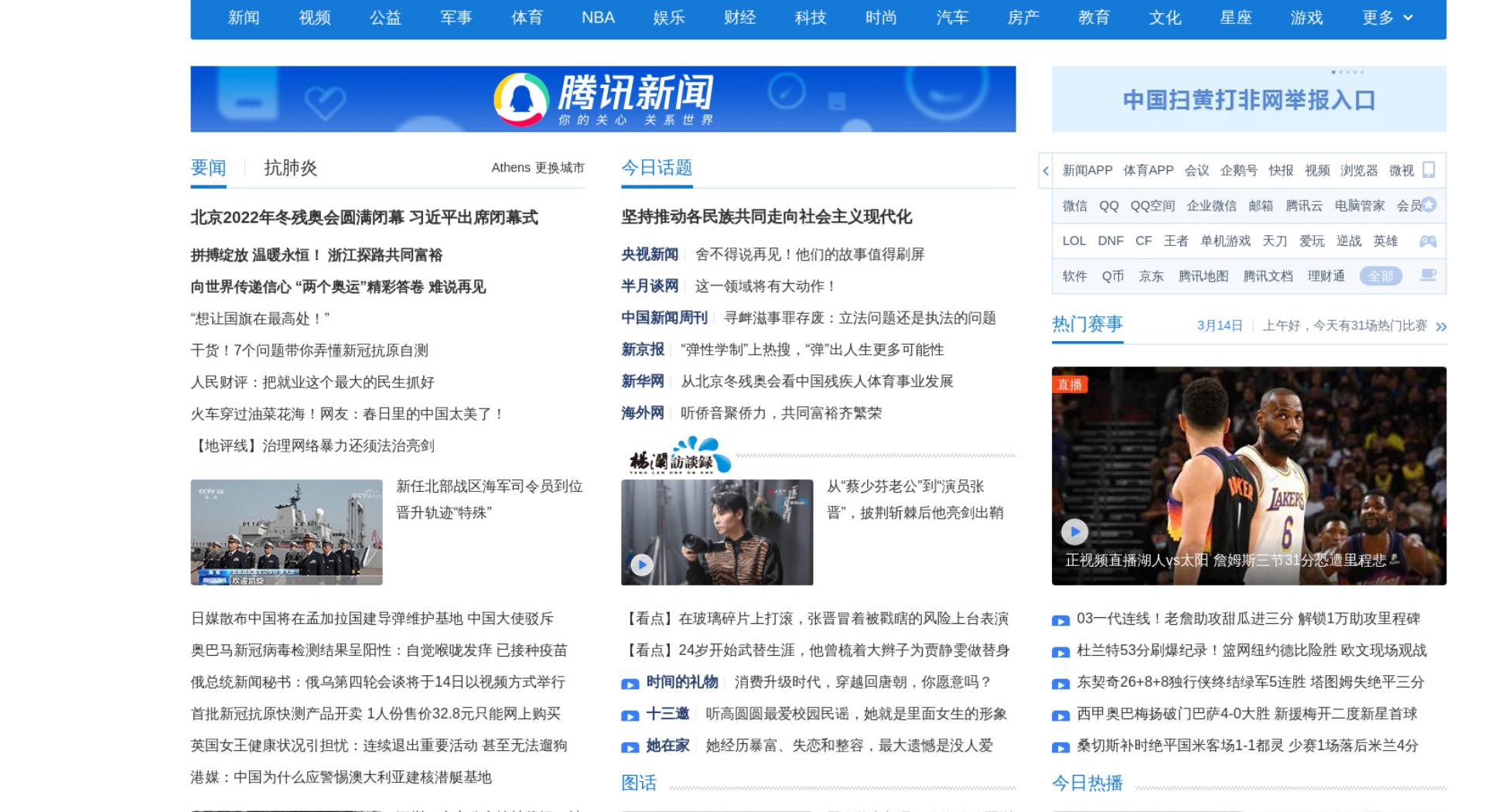The width and height of the screenshot is (1485, 812).
Task: Click the video icon before 时间的礼物
Action: click(630, 684)
